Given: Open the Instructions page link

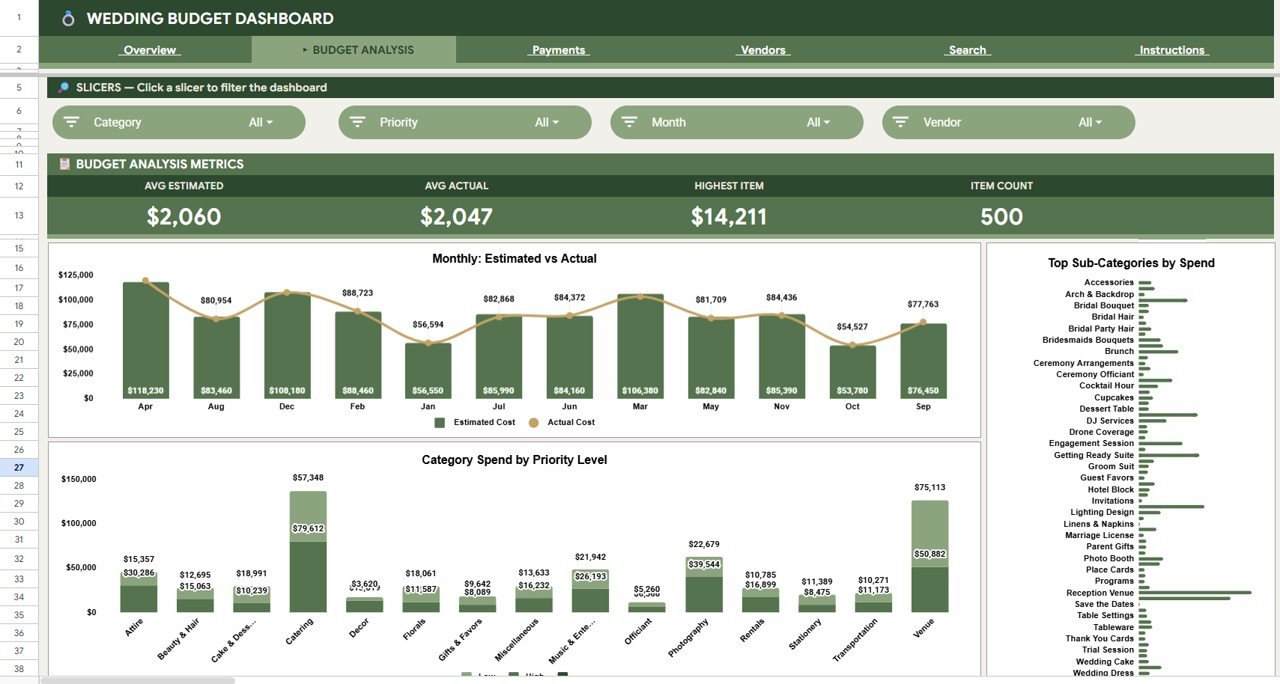Looking at the screenshot, I should pos(1170,49).
